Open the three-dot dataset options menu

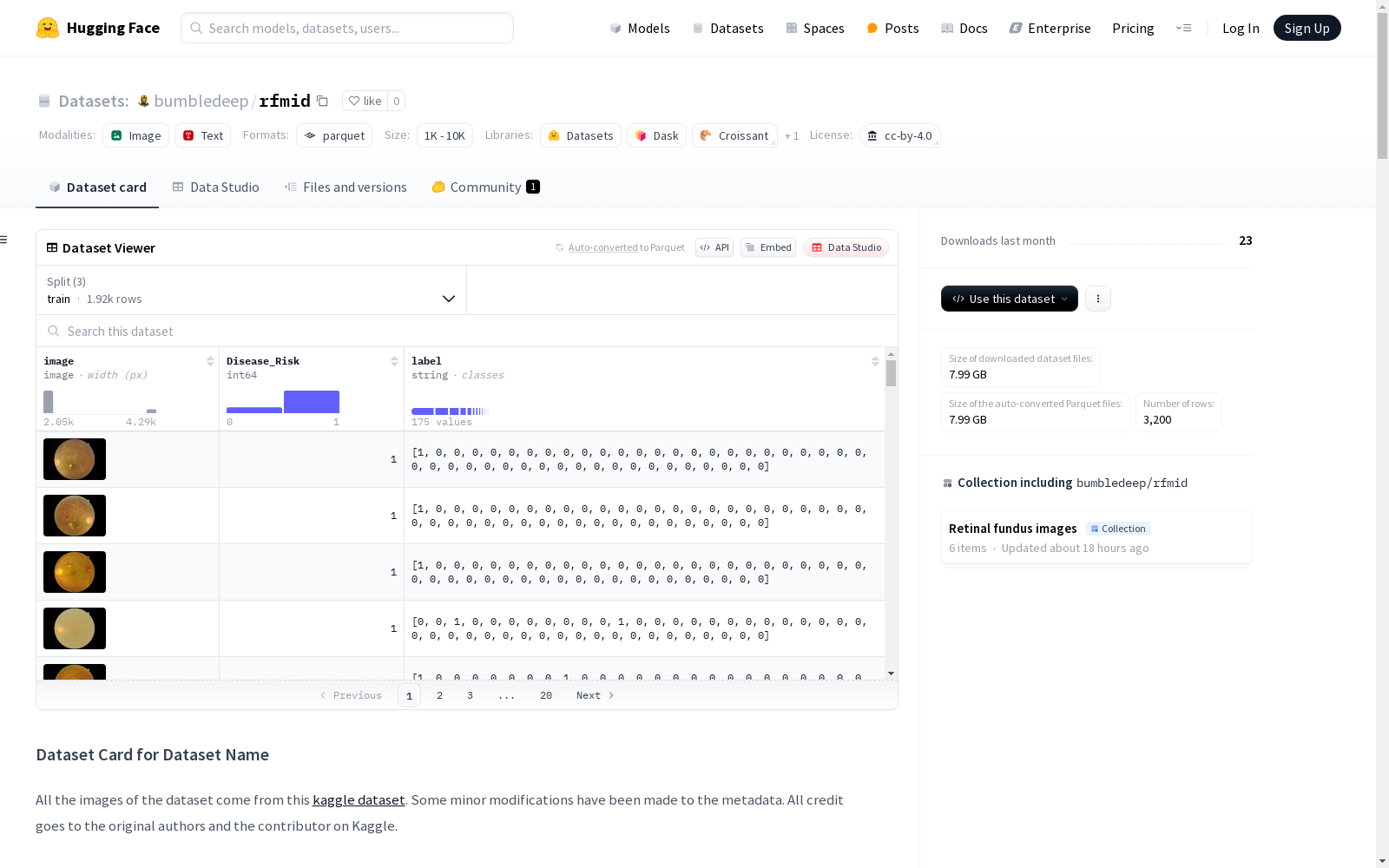pyautogui.click(x=1098, y=299)
